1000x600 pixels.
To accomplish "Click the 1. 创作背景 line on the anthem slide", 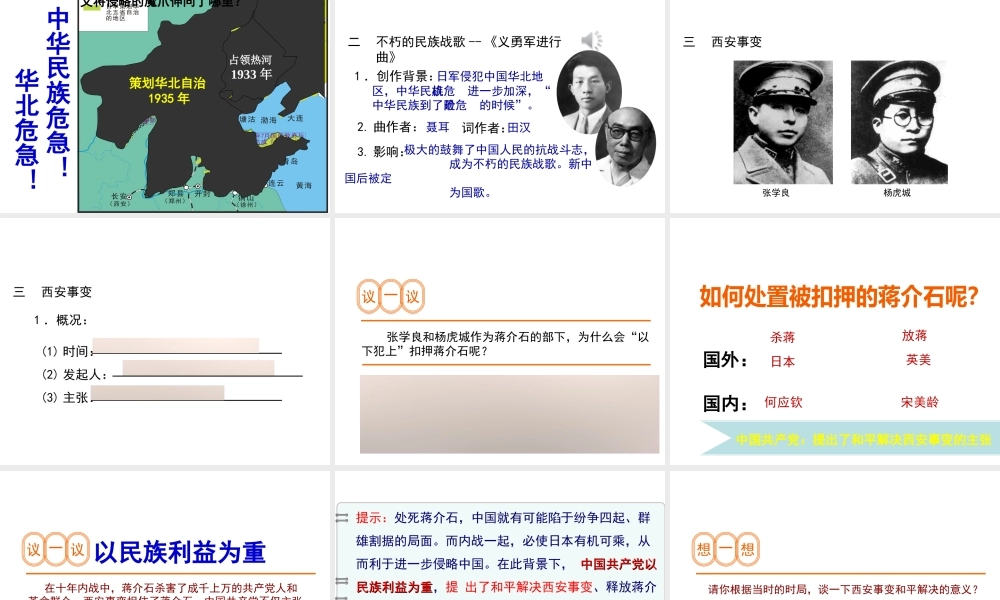I will 453,91.
